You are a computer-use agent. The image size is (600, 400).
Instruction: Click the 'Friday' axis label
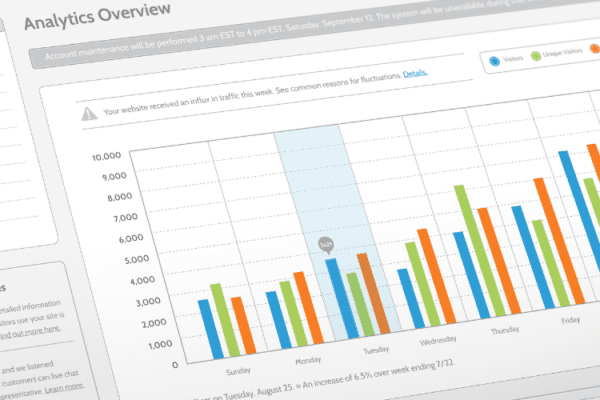(x=571, y=320)
